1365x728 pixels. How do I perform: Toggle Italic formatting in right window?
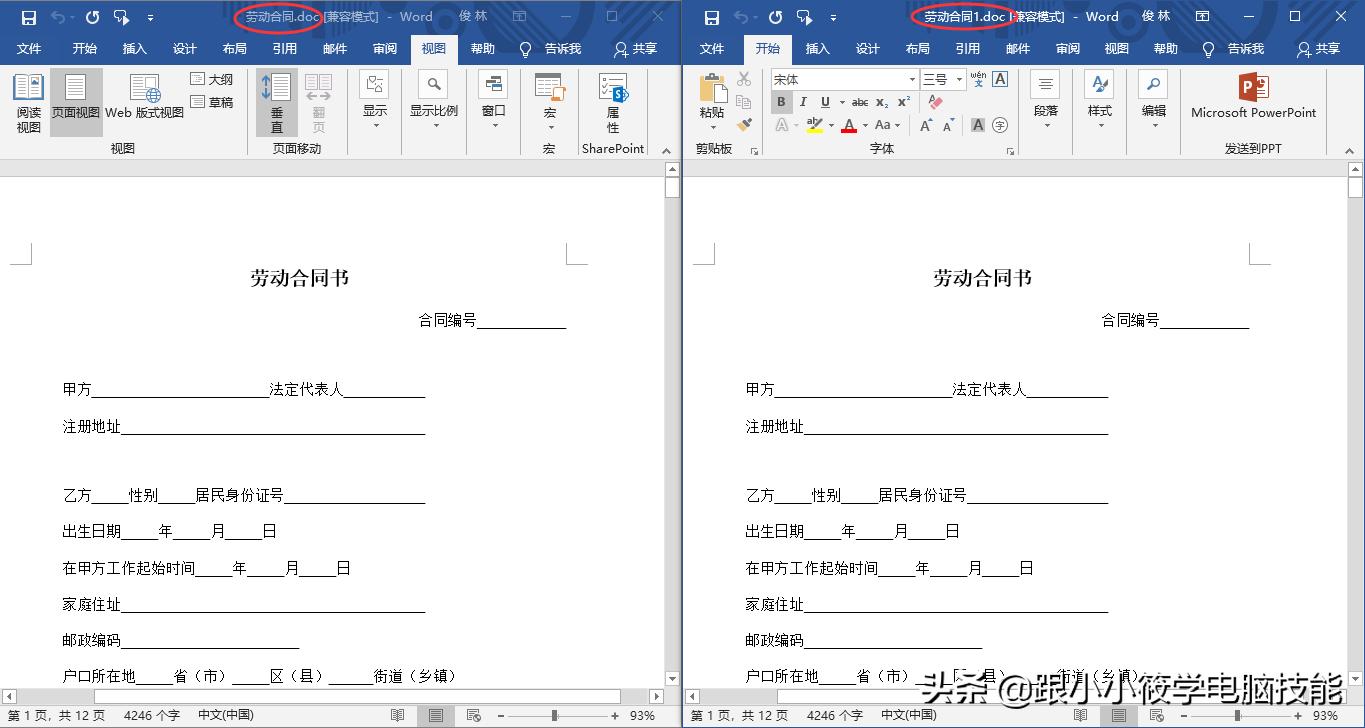coord(803,101)
